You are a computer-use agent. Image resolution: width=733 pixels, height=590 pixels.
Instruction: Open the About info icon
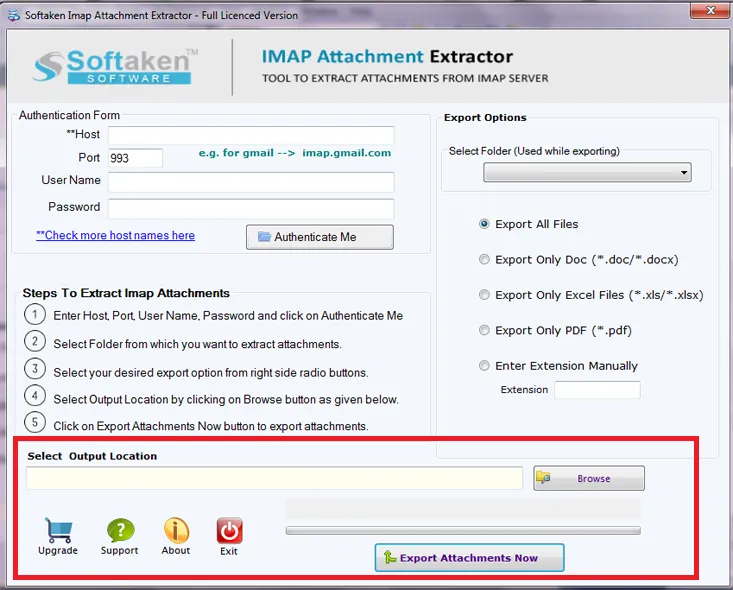click(x=176, y=536)
